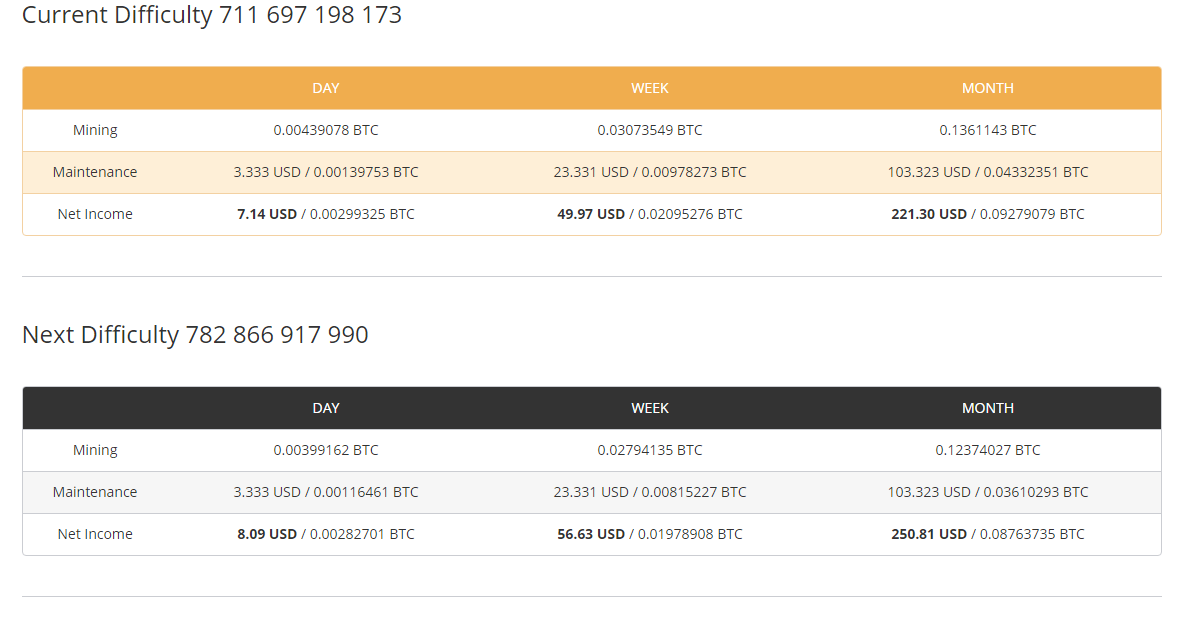This screenshot has height=632, width=1190.
Task: Select WEEK header in the dark table
Action: click(x=650, y=408)
